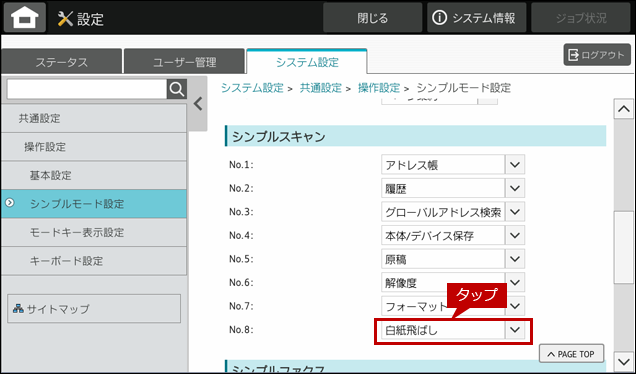Click the 閉じる button
The height and width of the screenshot is (374, 636).
tap(372, 18)
